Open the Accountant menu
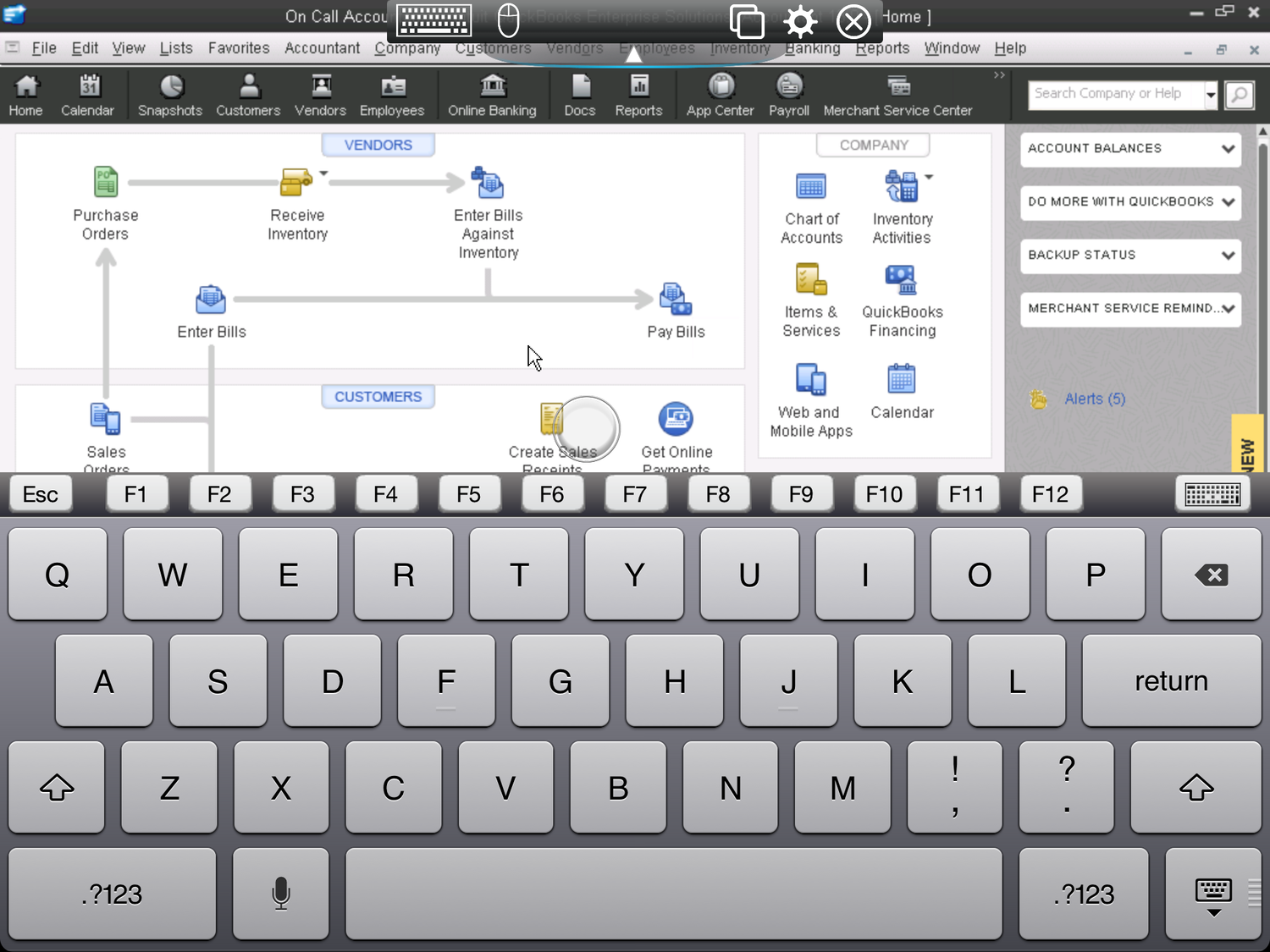Image resolution: width=1270 pixels, height=952 pixels. (322, 48)
